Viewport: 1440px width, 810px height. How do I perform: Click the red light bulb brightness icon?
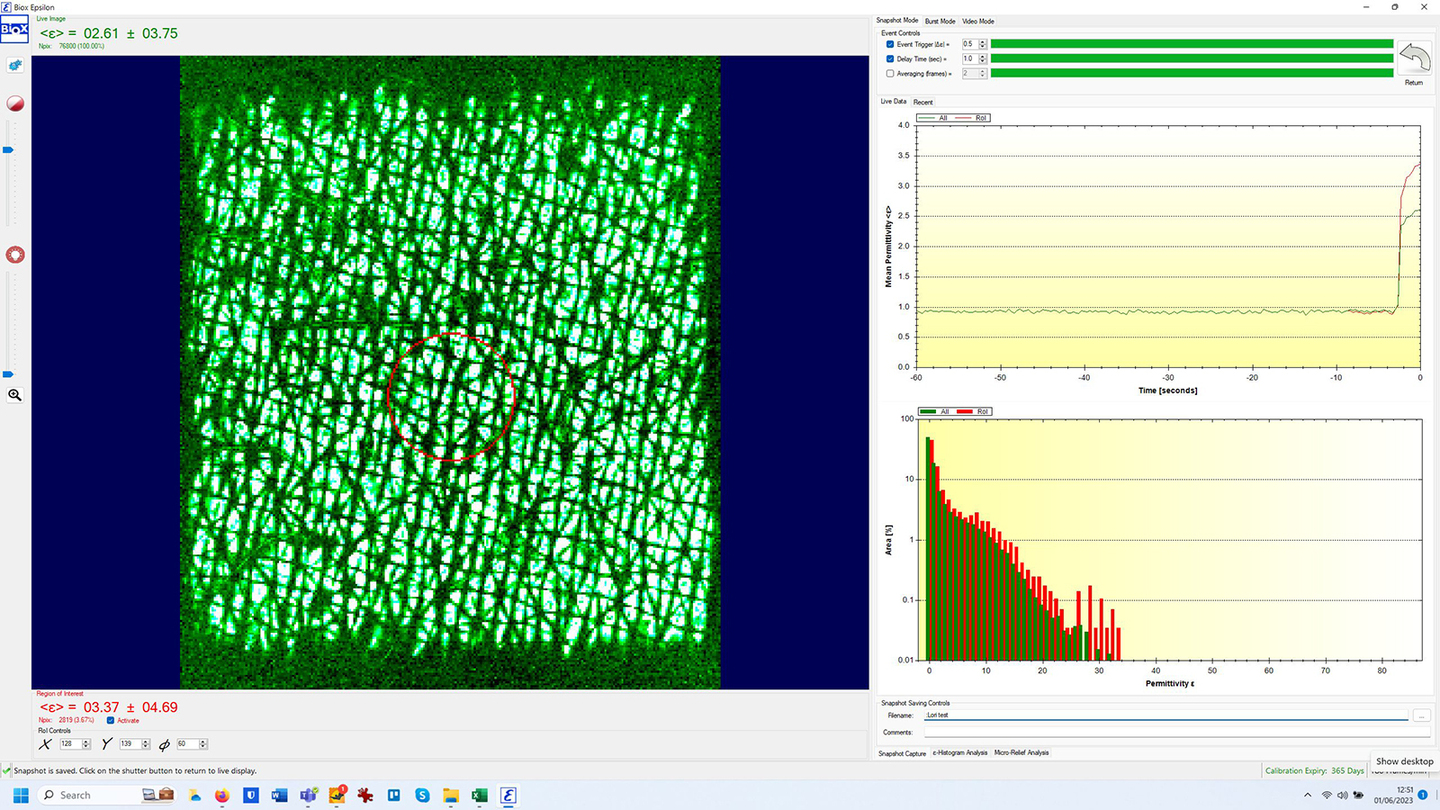(15, 255)
